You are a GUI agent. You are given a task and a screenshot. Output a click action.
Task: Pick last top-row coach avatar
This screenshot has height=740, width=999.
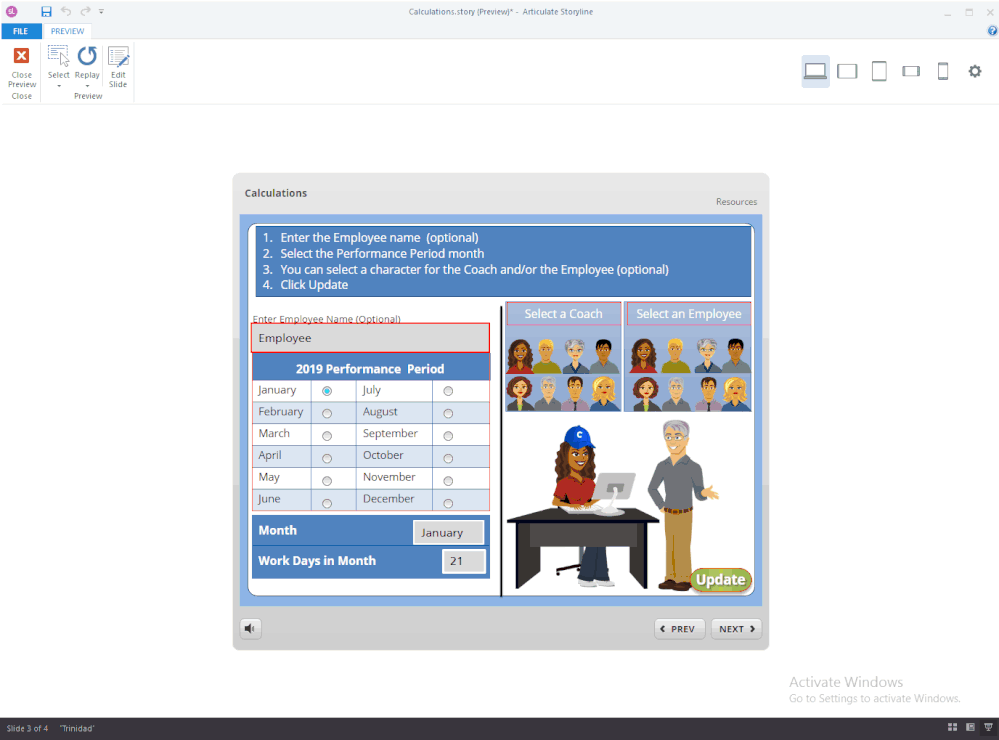point(603,356)
